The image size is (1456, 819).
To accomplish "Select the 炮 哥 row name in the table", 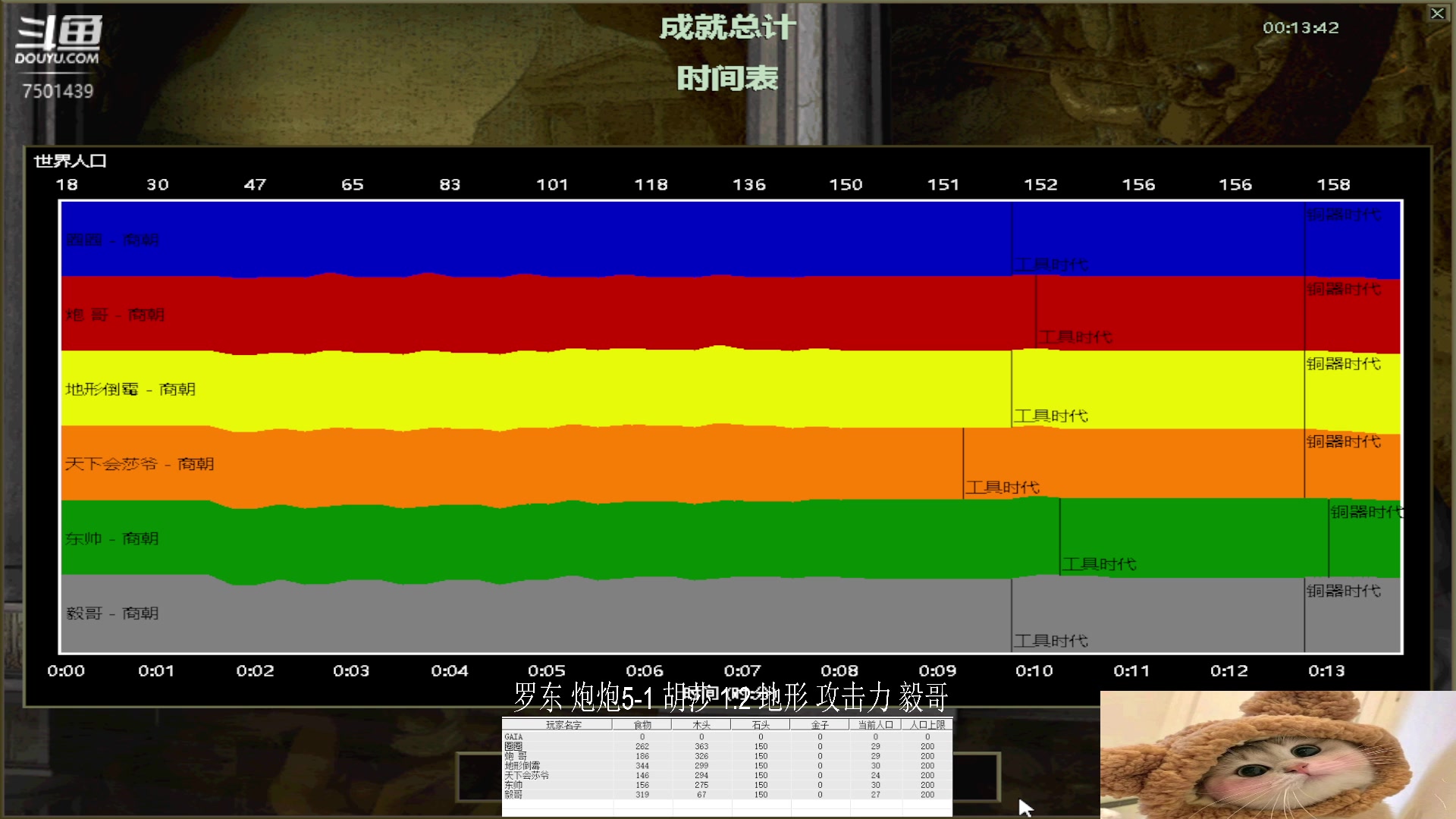I will [x=516, y=756].
